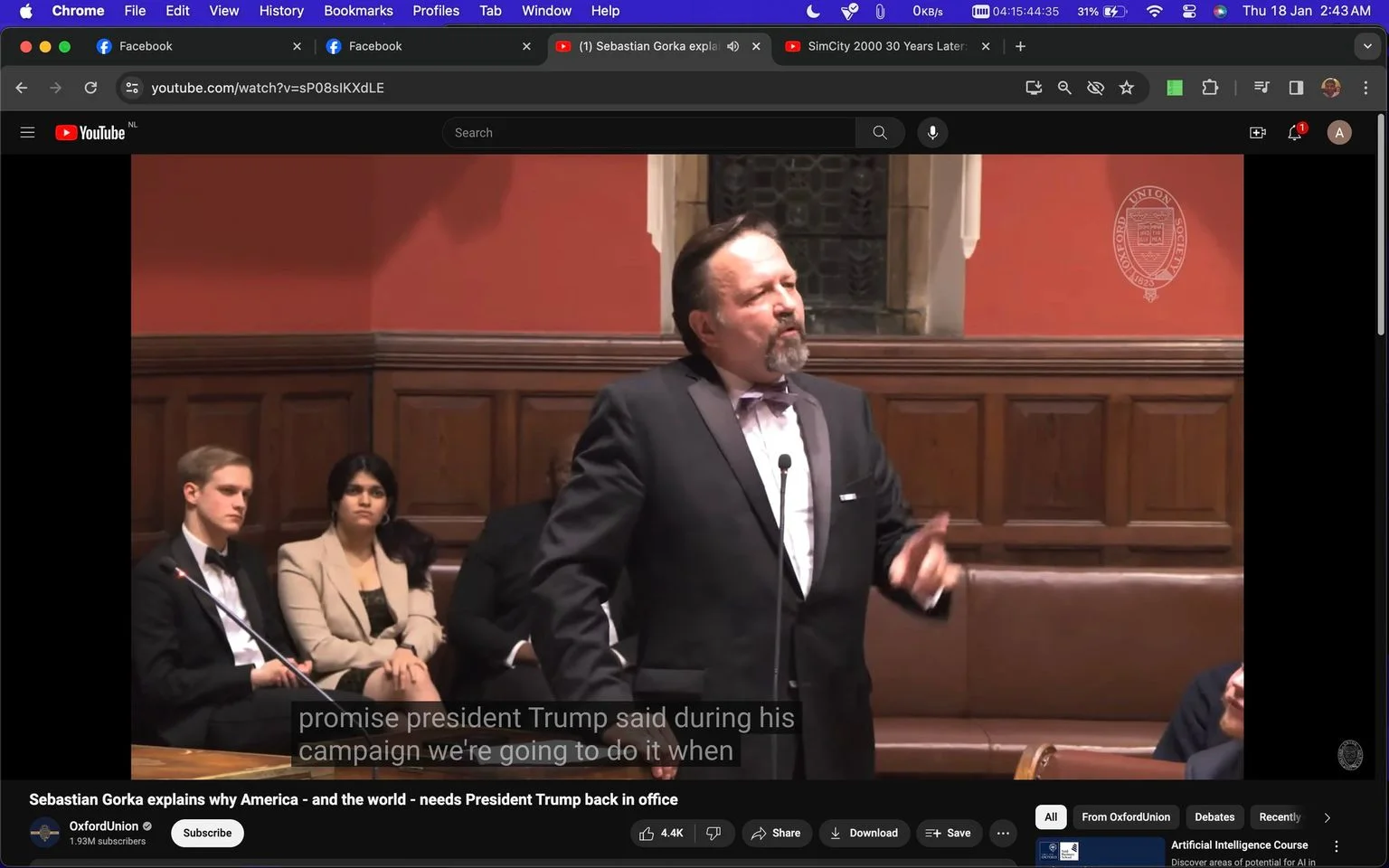
Task: Open macOS Control Center
Action: click(x=1189, y=11)
